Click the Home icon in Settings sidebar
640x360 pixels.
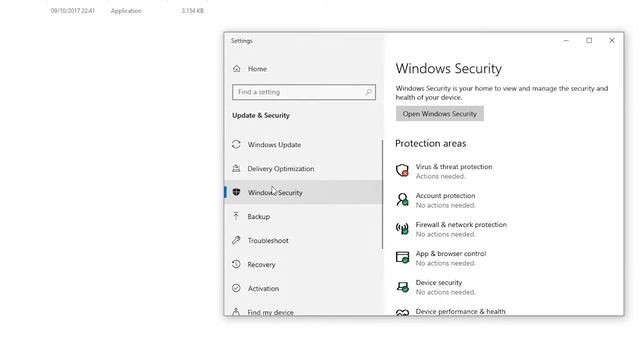[x=236, y=69]
